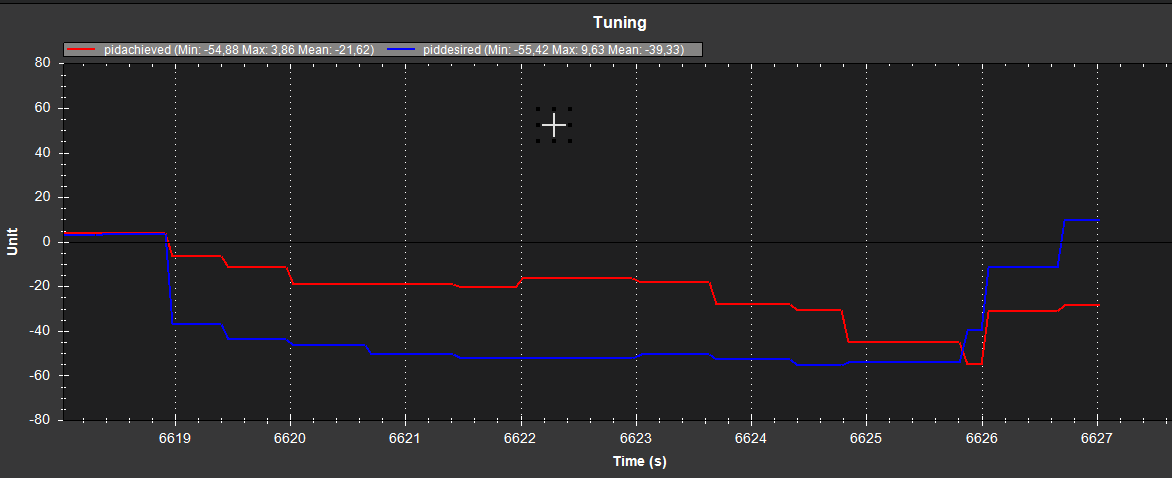
Task: Click the red pidachieved legend line swatch
Action: (x=82, y=49)
